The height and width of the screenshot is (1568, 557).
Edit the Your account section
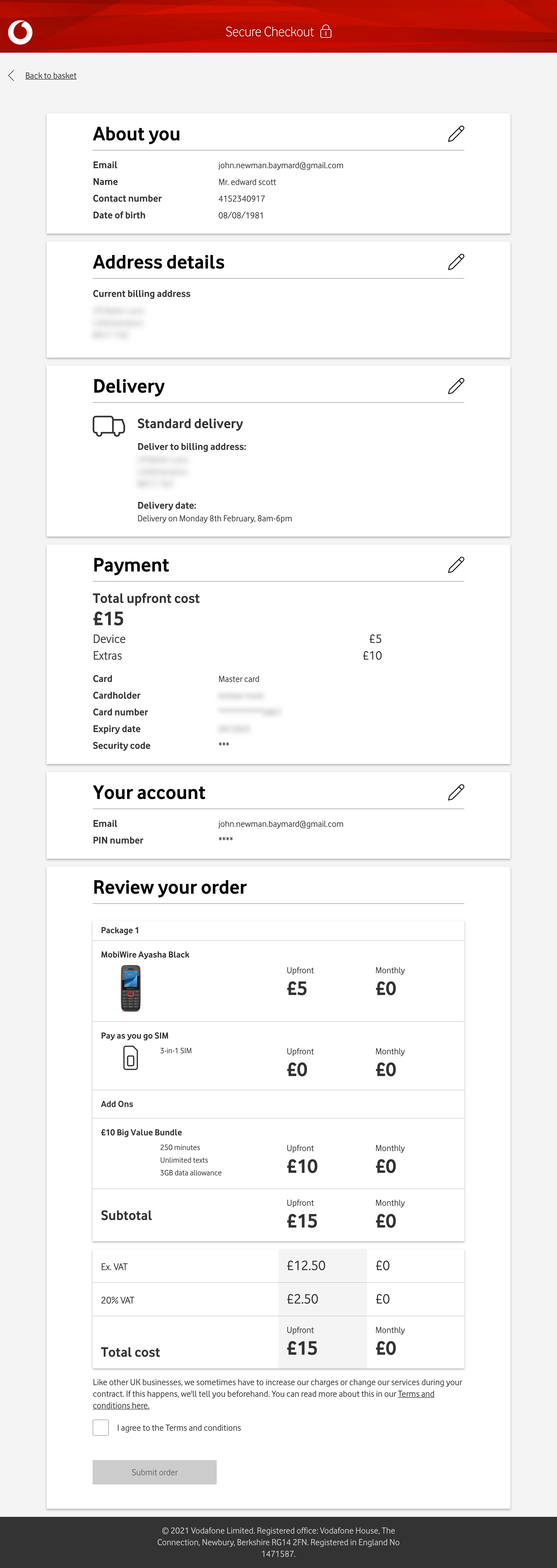(455, 793)
